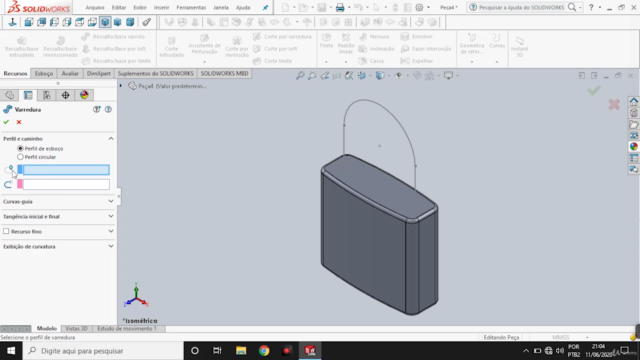Click the taskbar search box
The image size is (640, 360).
tap(103, 351)
